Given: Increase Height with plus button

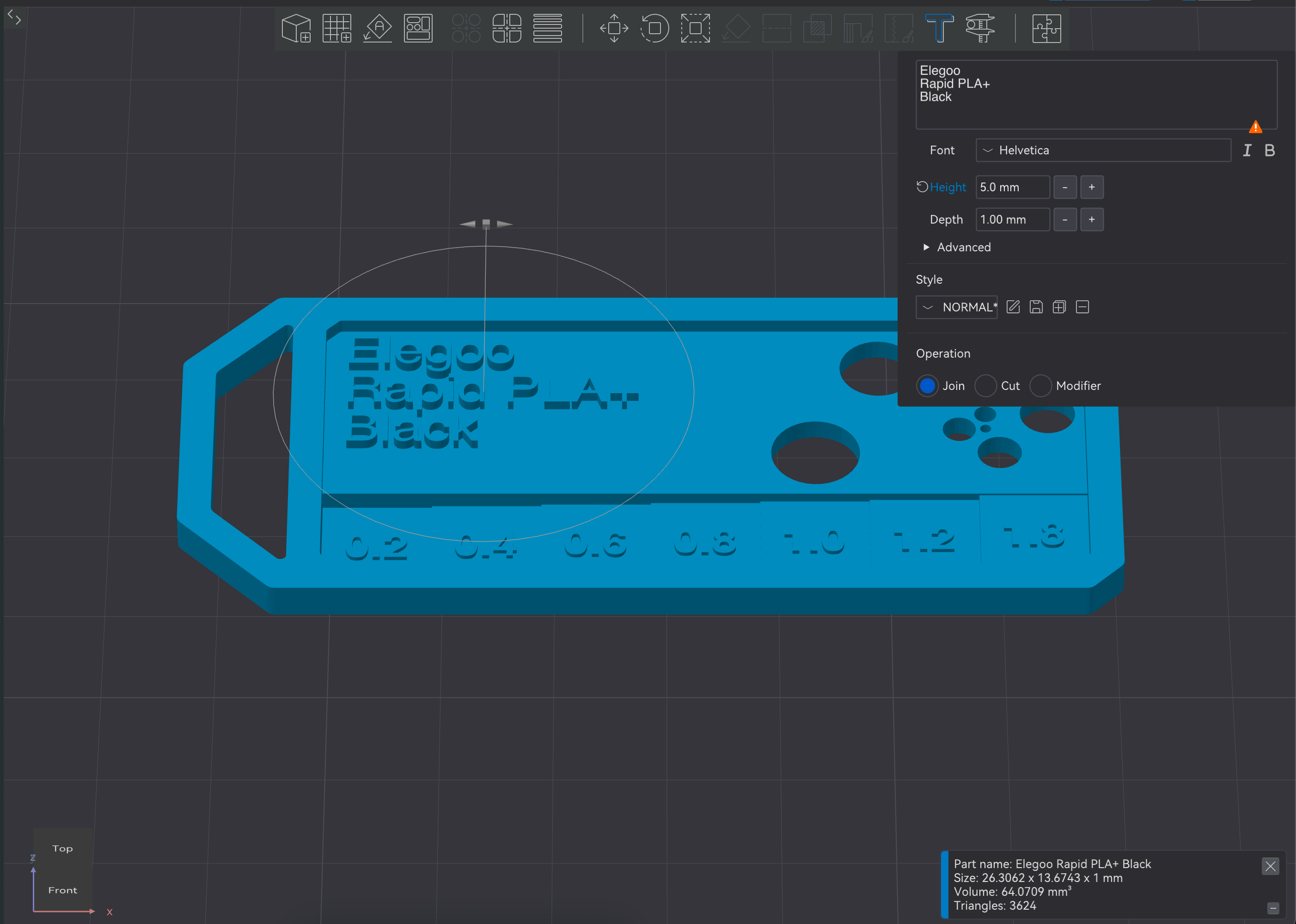Looking at the screenshot, I should (1092, 187).
